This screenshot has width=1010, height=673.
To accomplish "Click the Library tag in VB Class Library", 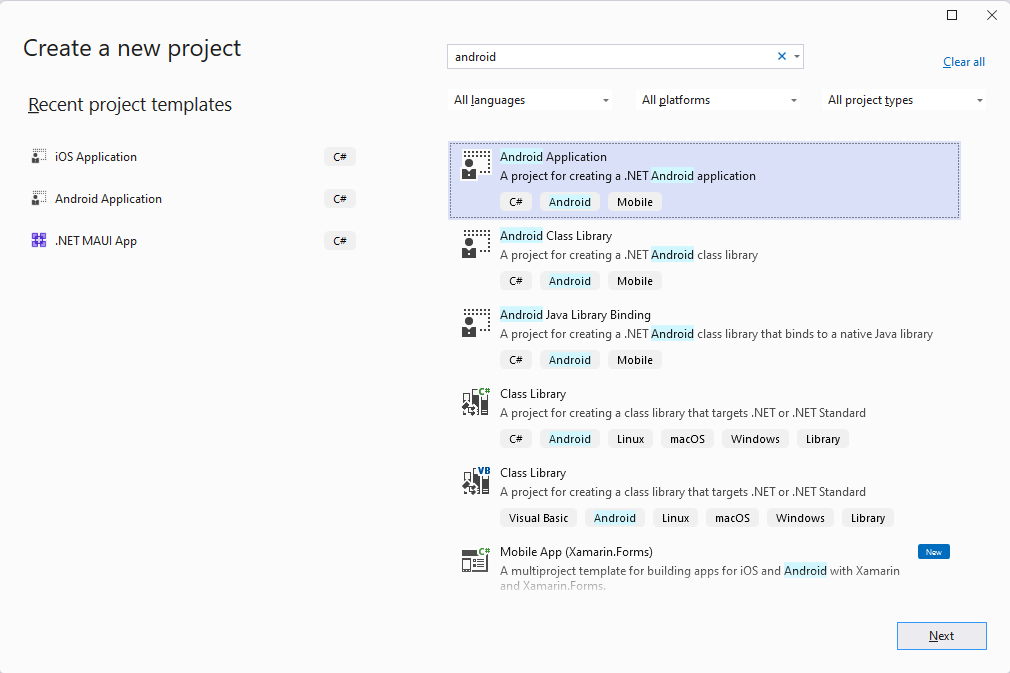I will (868, 518).
